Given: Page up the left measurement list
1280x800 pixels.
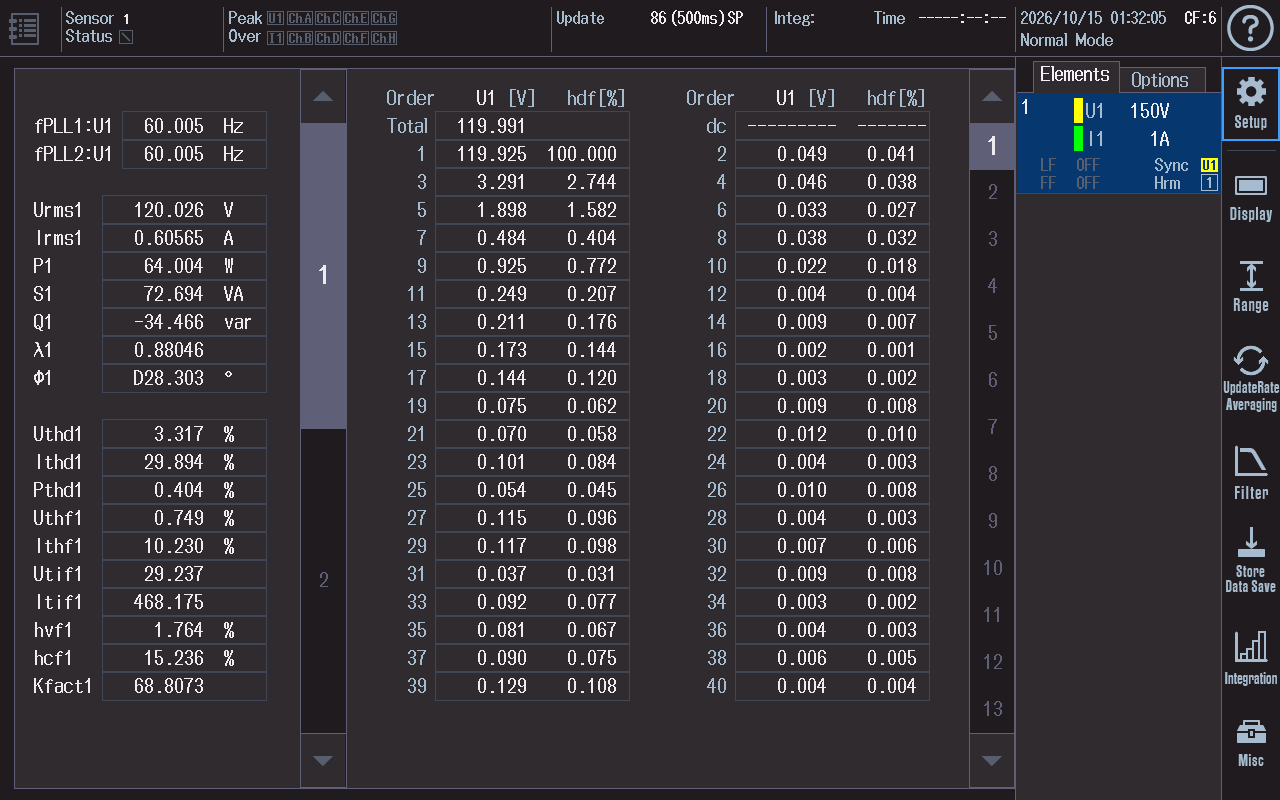Looking at the screenshot, I should point(323,97).
